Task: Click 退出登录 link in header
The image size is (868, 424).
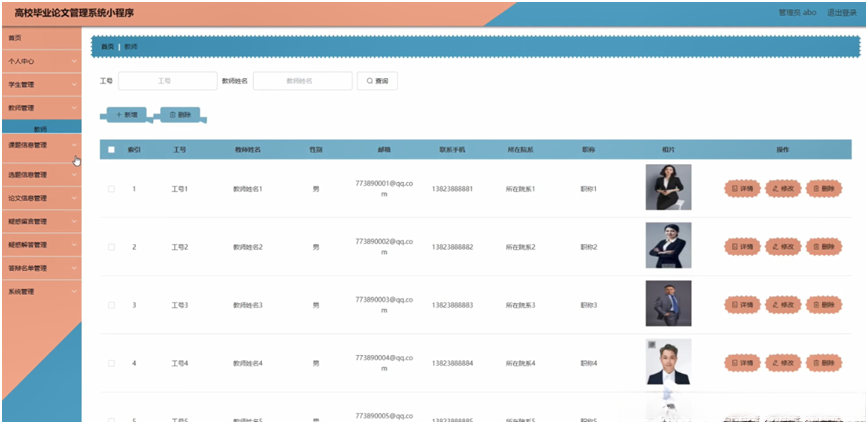Action: pyautogui.click(x=841, y=13)
